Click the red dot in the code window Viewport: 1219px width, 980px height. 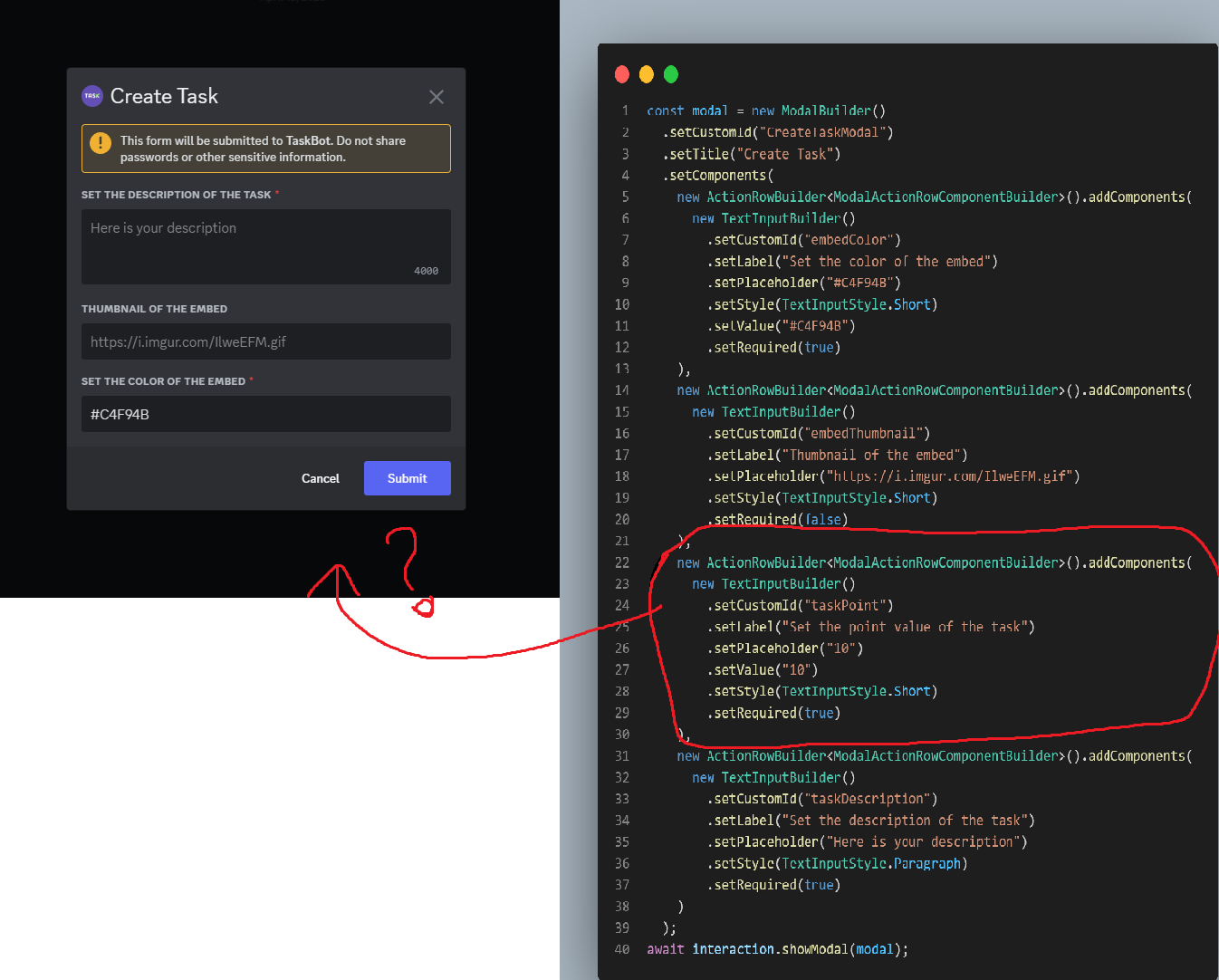coord(622,74)
